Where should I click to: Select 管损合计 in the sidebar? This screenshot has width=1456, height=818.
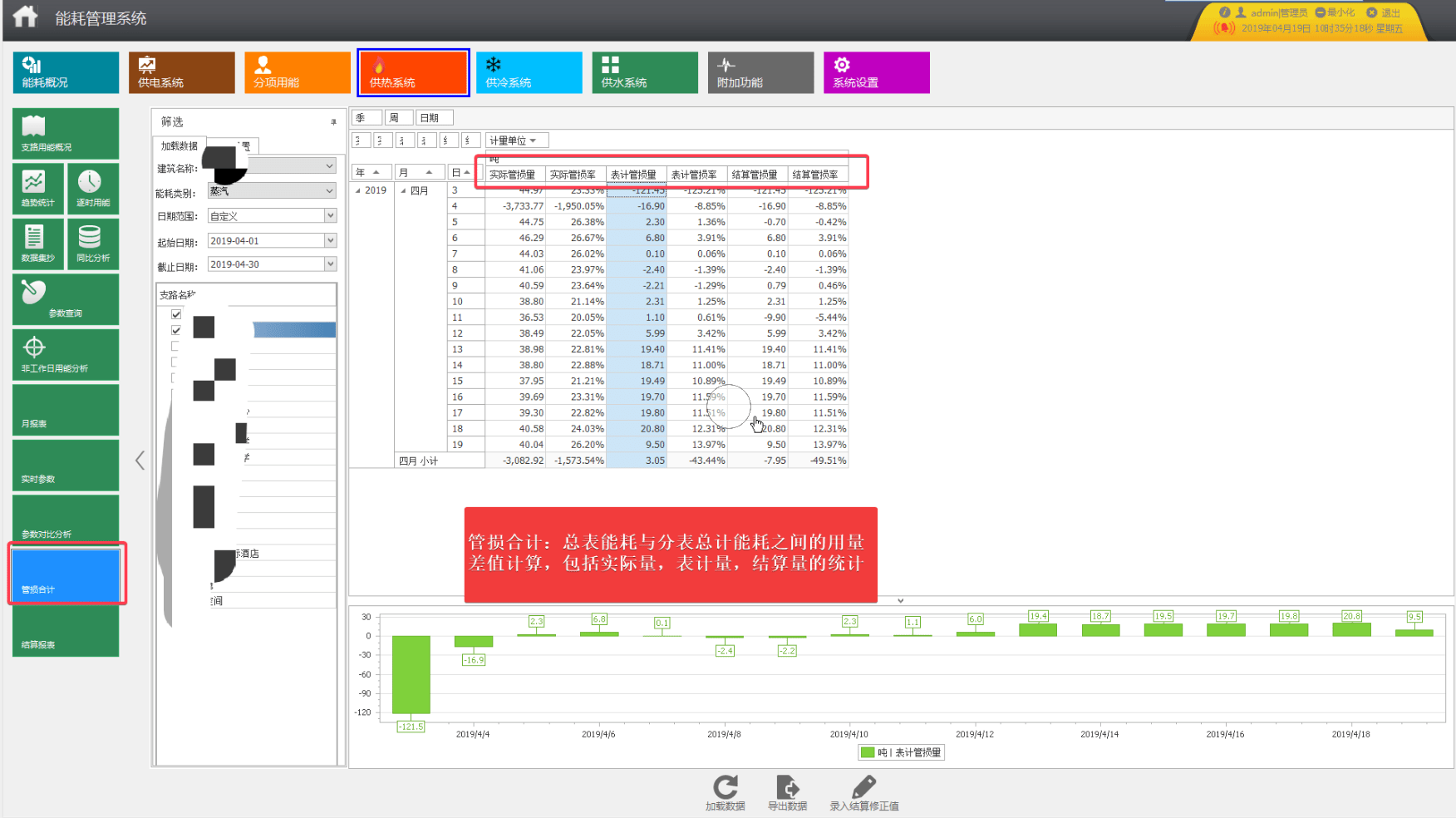click(66, 573)
